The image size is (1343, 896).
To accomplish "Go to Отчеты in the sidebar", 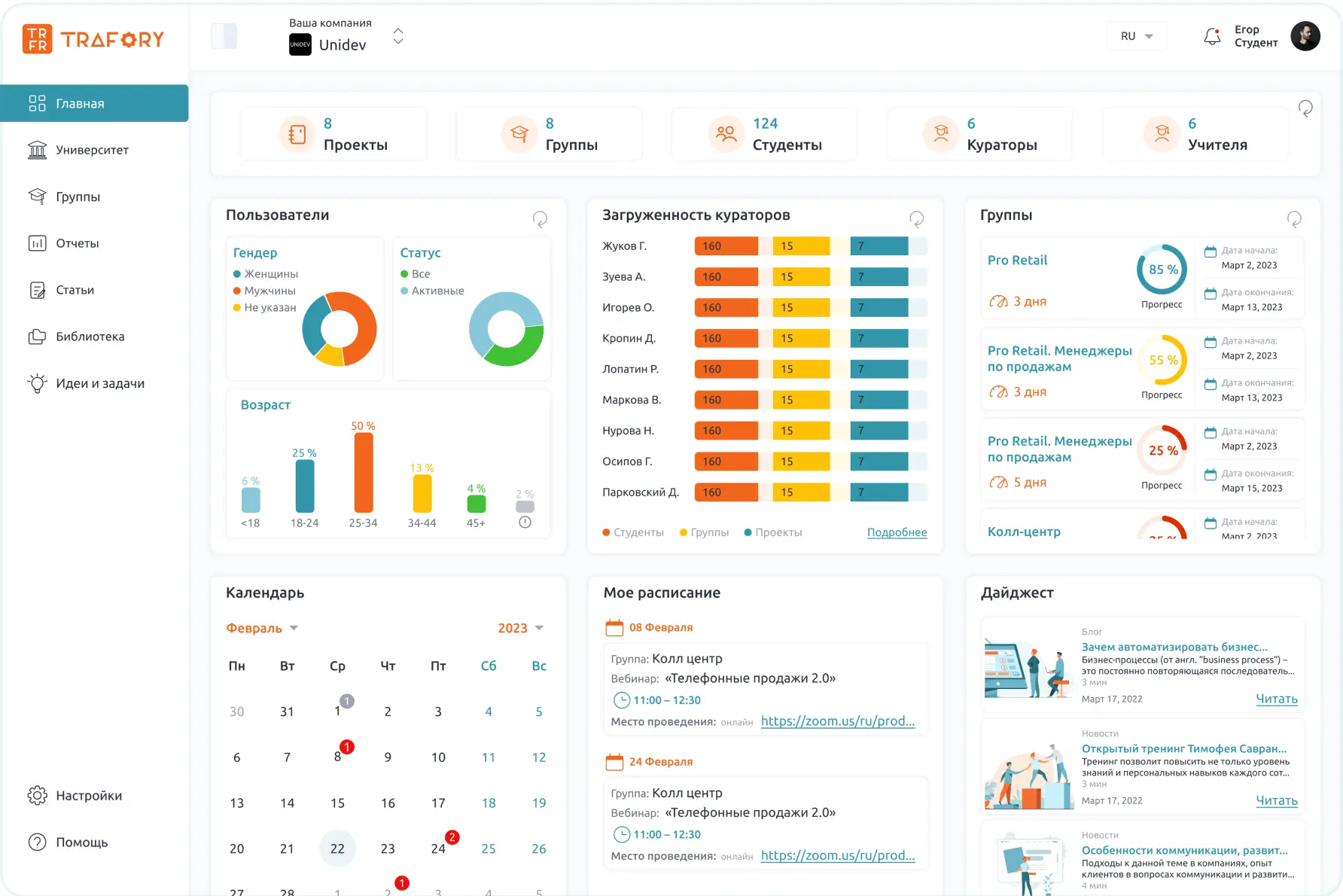I will point(77,243).
